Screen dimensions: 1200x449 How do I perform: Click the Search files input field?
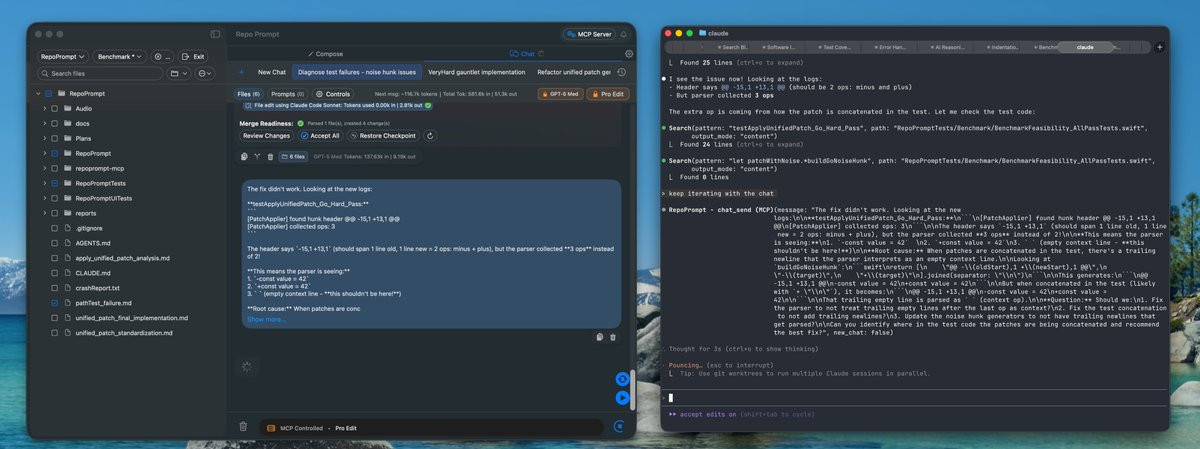click(x=100, y=74)
